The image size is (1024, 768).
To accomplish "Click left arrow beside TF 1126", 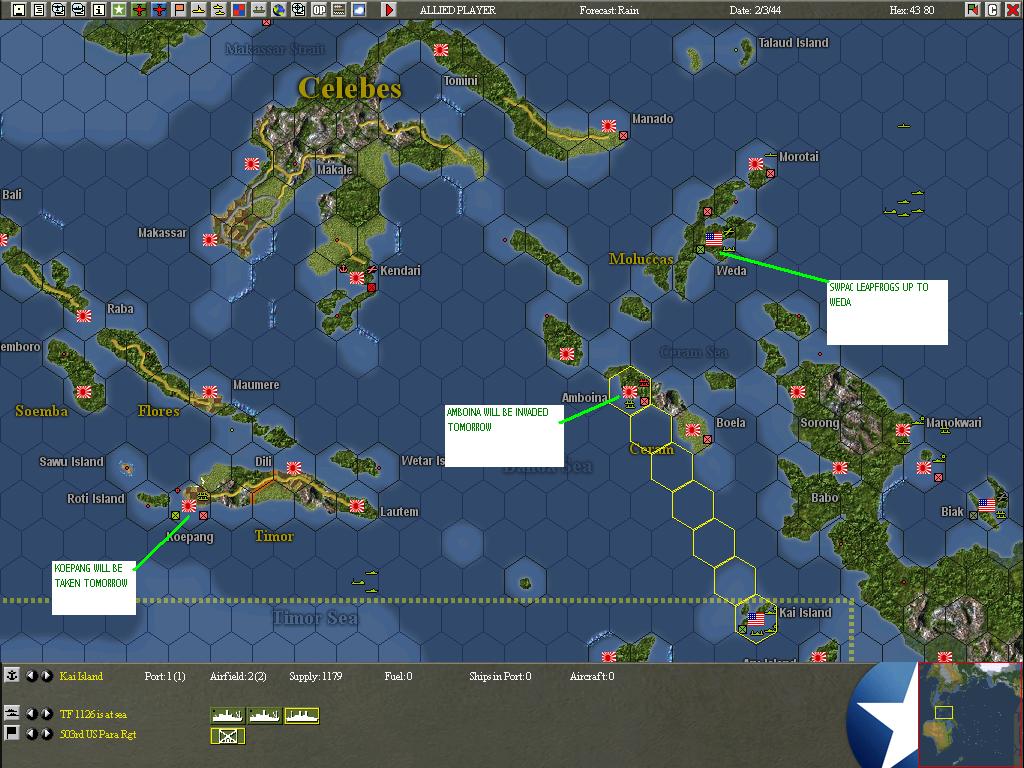I will click(31, 714).
